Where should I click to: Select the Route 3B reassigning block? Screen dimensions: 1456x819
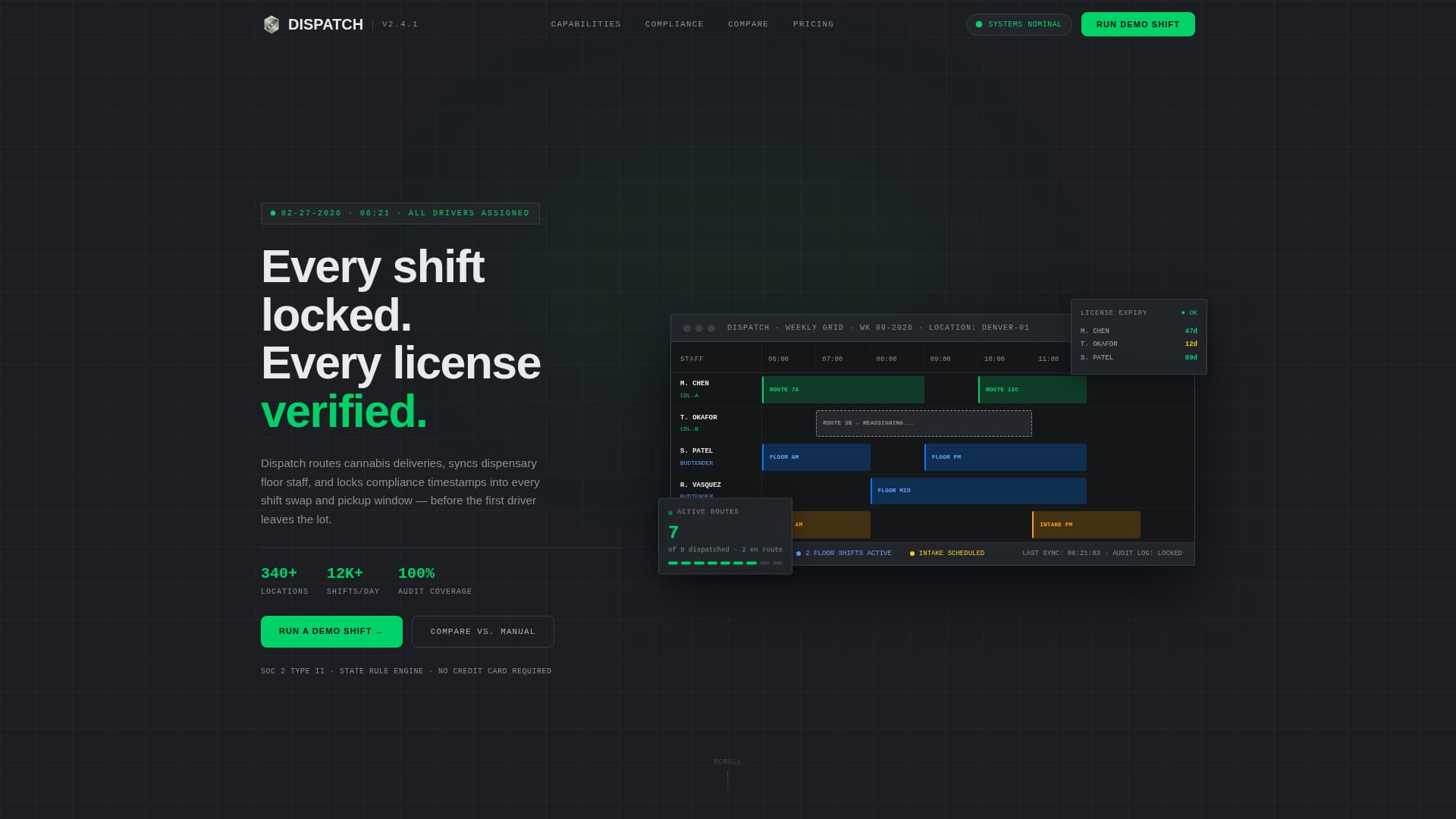[924, 423]
